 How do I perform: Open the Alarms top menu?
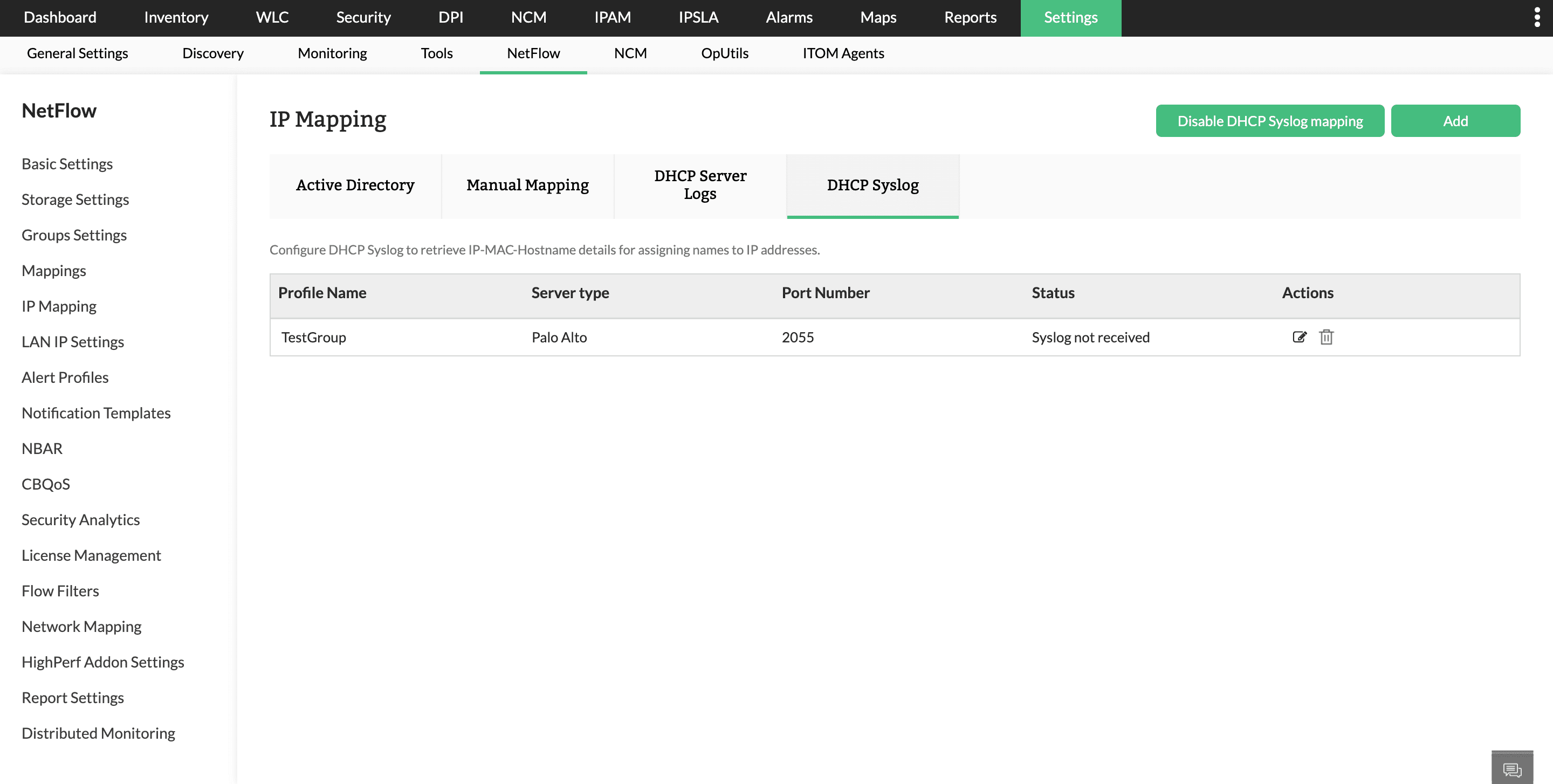(x=788, y=17)
